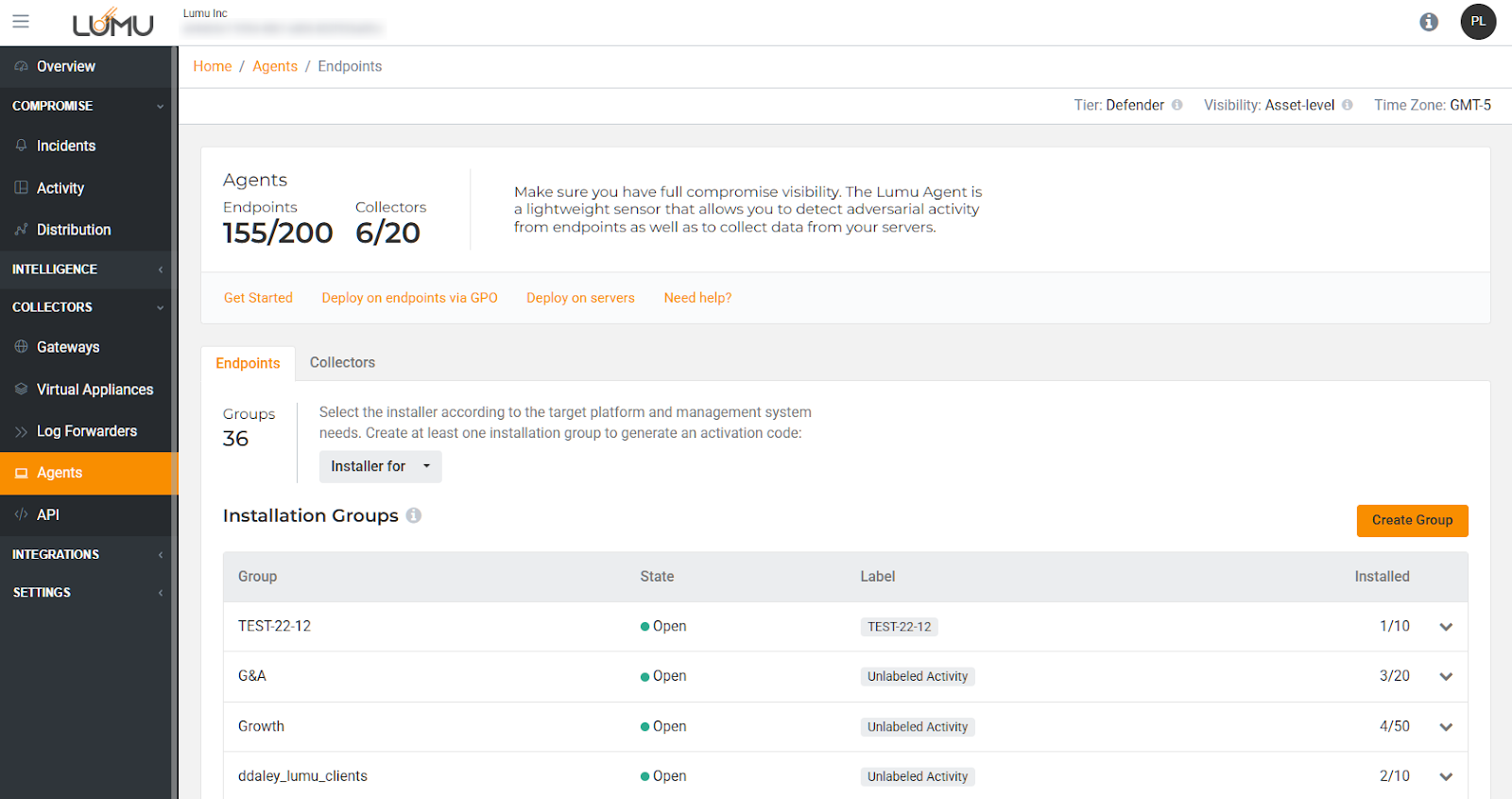1512x799 pixels.
Task: Open the hamburger navigation menu
Action: click(21, 21)
